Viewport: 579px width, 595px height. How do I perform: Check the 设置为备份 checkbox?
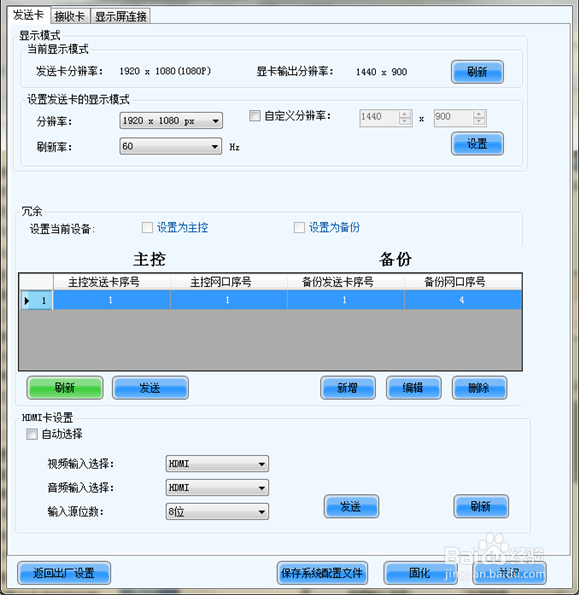pos(299,228)
